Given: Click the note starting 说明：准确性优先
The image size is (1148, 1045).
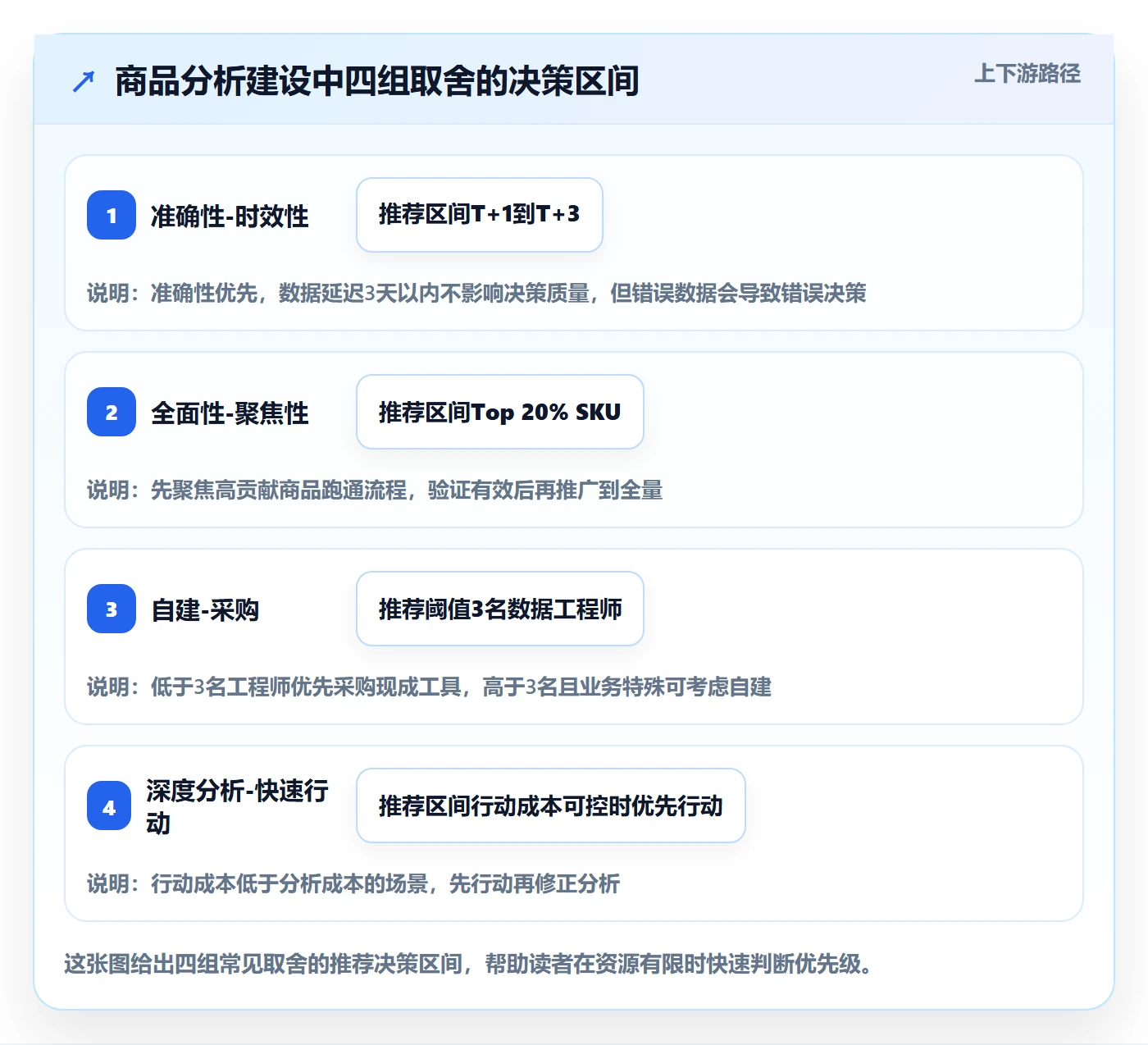Looking at the screenshot, I should (476, 293).
